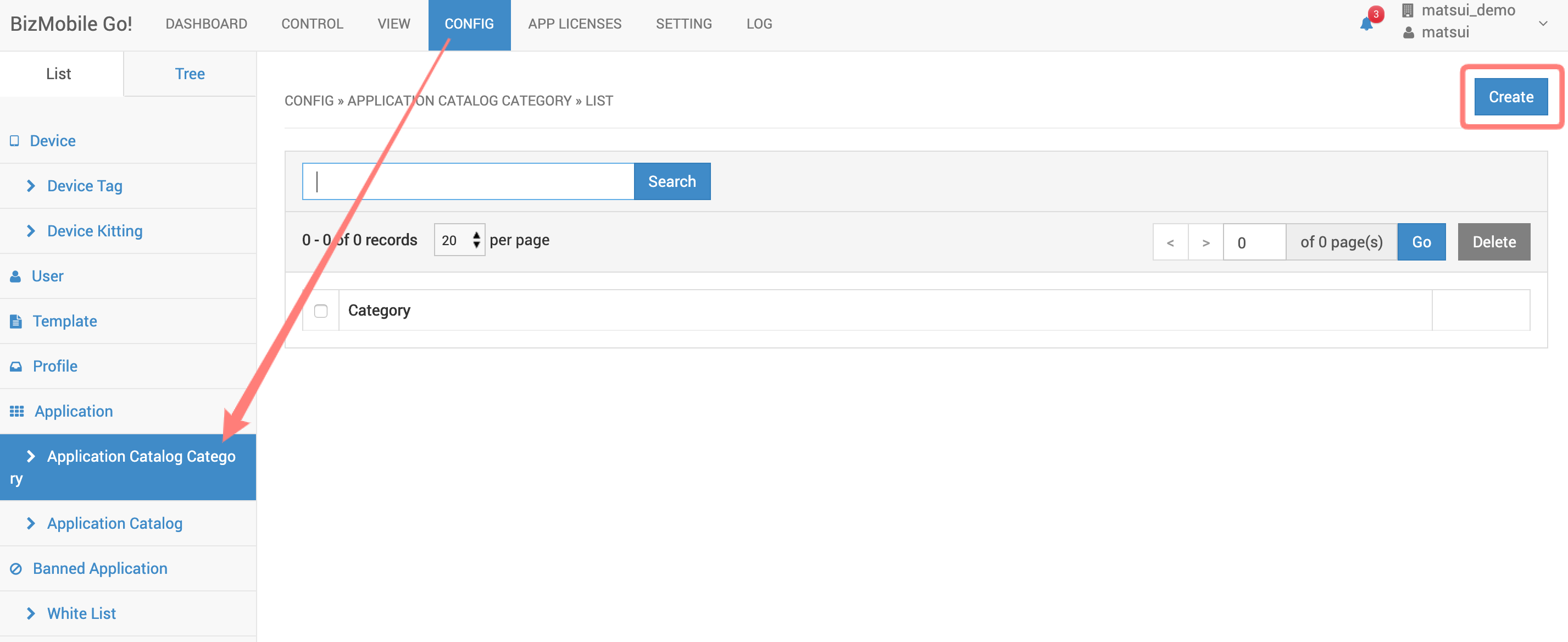1568x642 pixels.
Task: Click the Application grid icon
Action: tap(16, 411)
